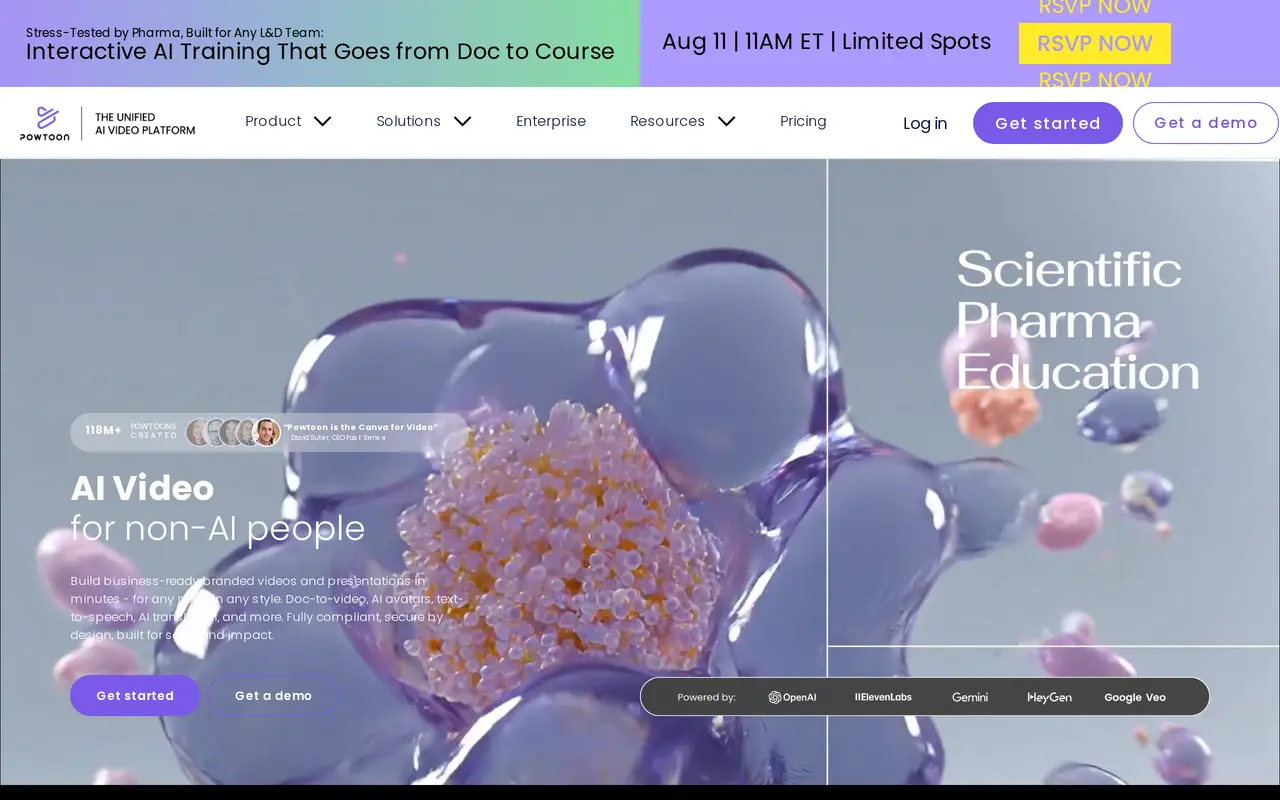Click the header Get a demo button
This screenshot has width=1280, height=800.
pyautogui.click(x=1206, y=123)
